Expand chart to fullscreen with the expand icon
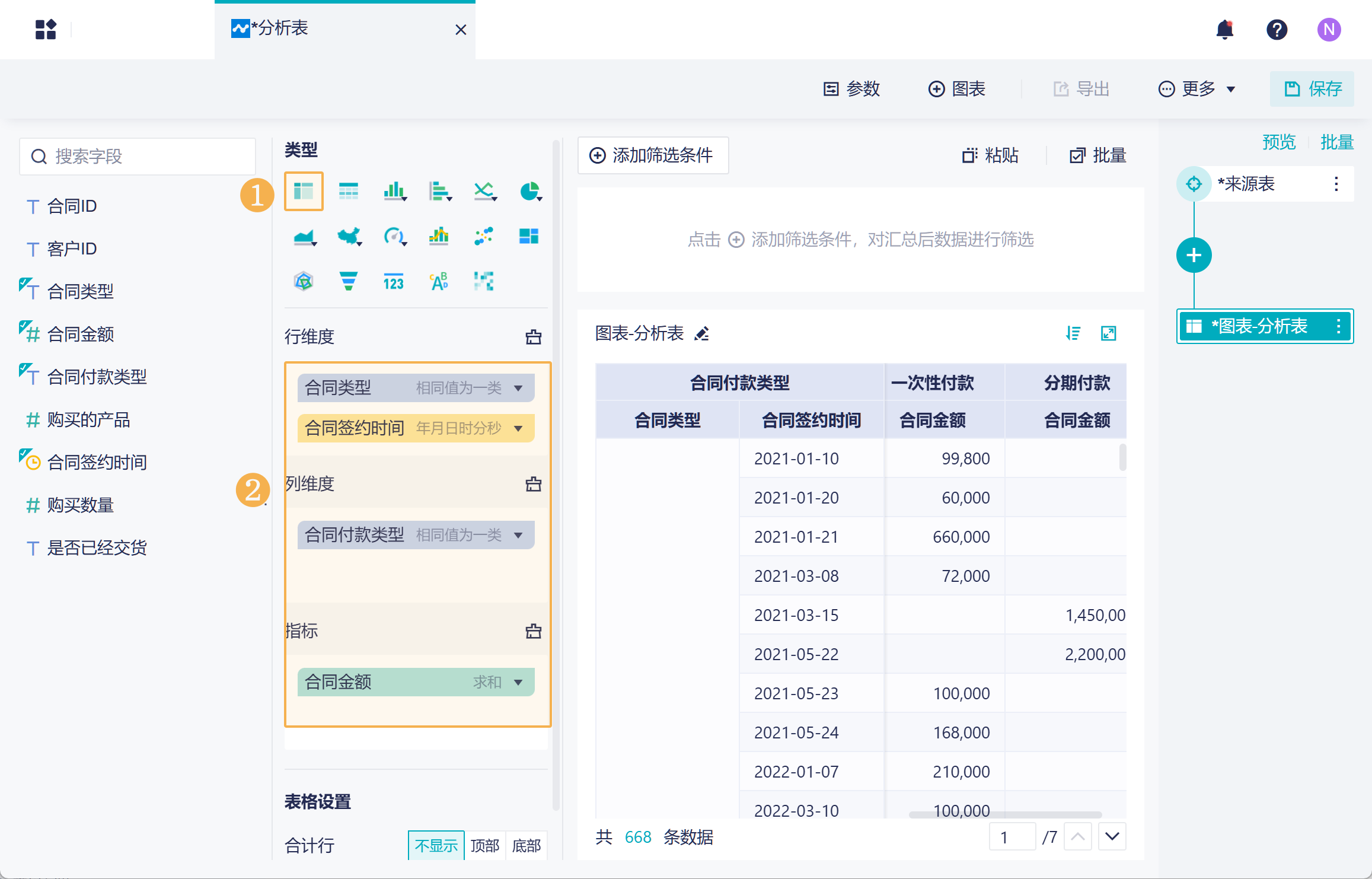This screenshot has width=1372, height=879. point(1108,333)
